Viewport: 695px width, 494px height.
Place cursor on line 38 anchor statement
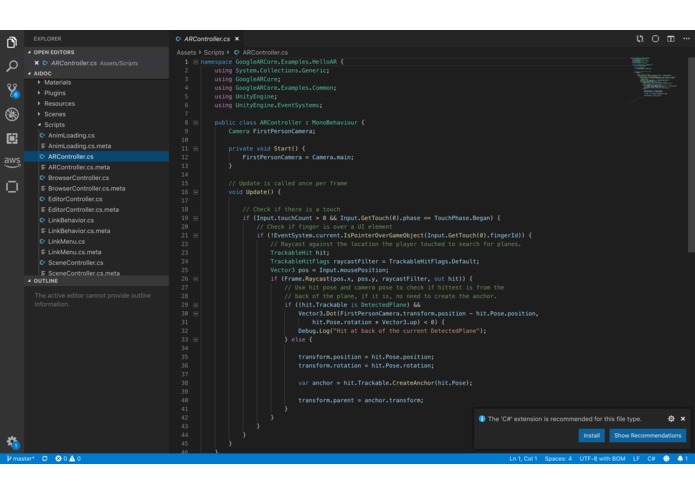385,383
